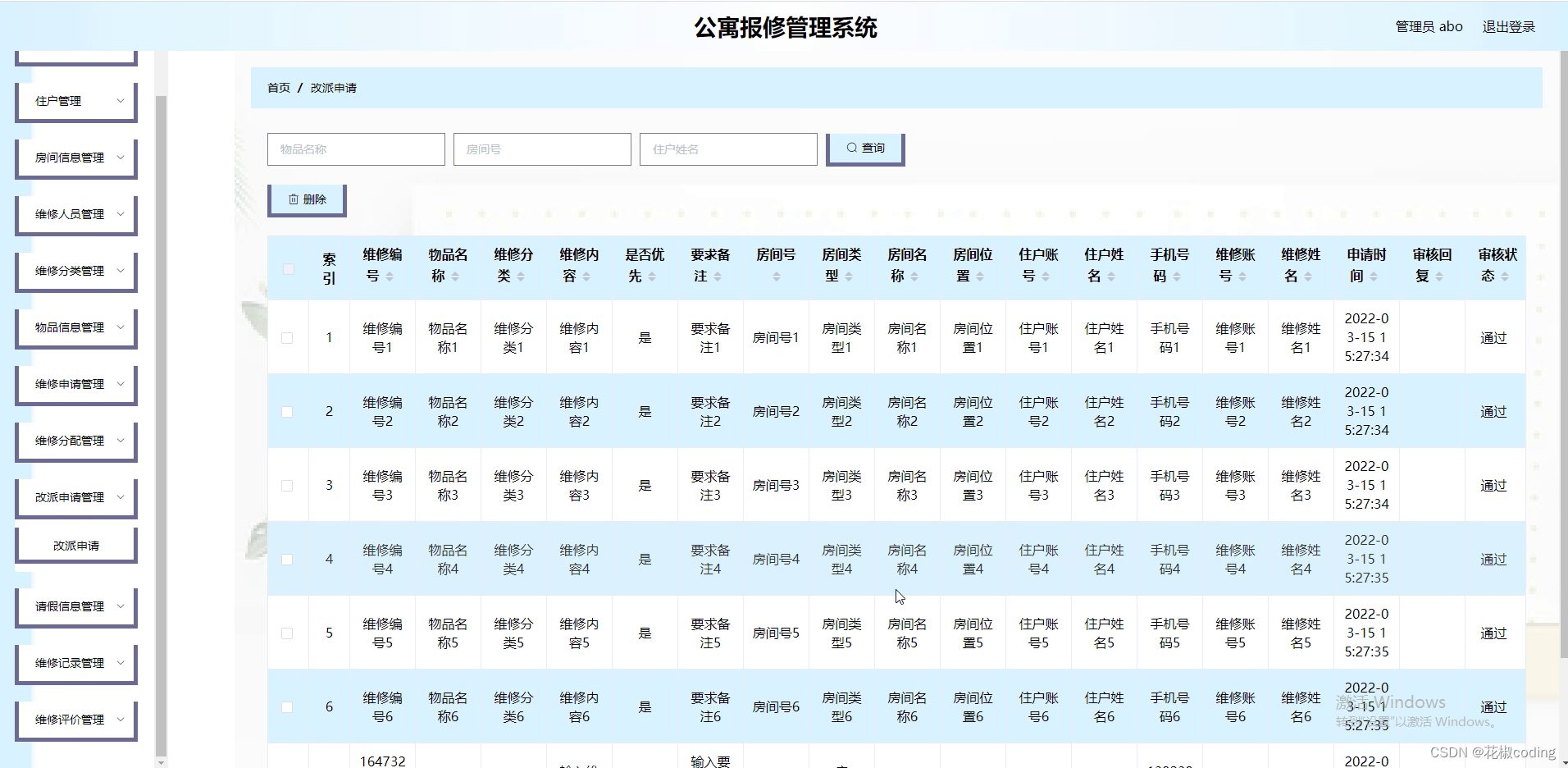
Task: Sort by 是否优先 column arrows
Action: [652, 277]
